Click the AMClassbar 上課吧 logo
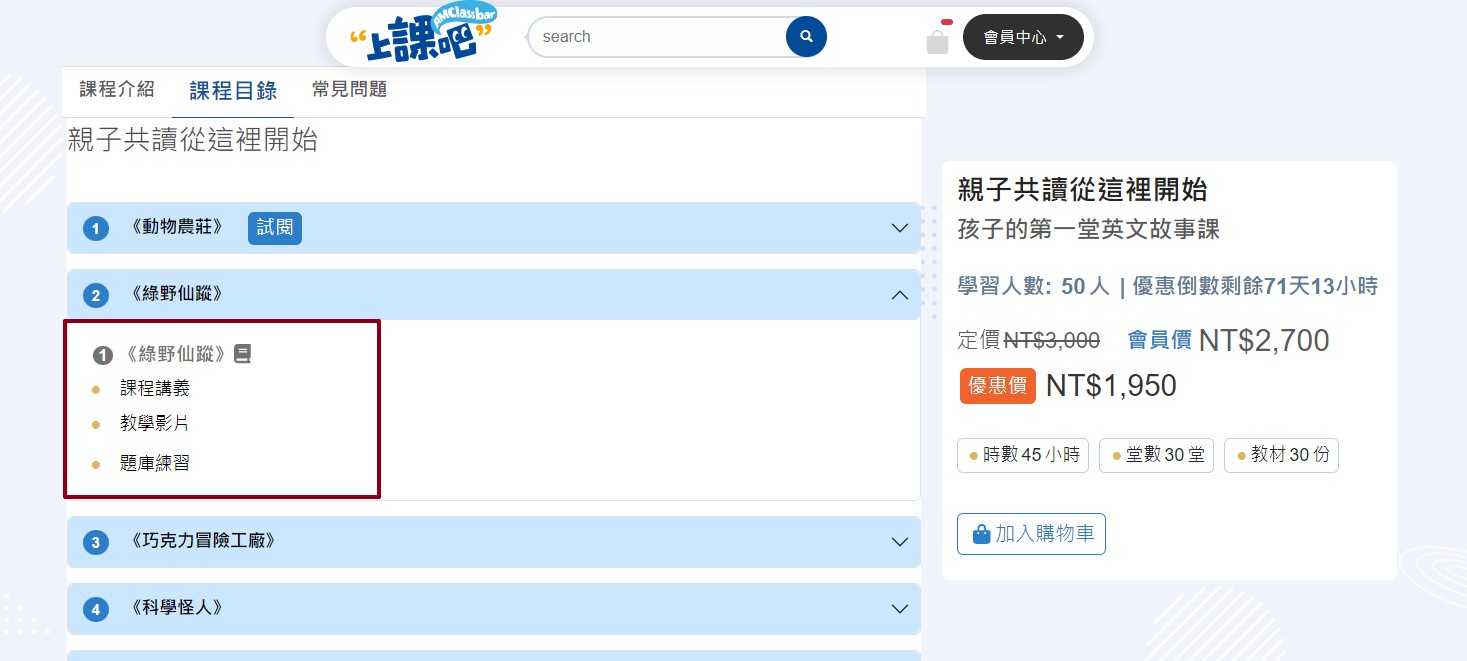Viewport: 1467px width, 661px height. (x=423, y=36)
